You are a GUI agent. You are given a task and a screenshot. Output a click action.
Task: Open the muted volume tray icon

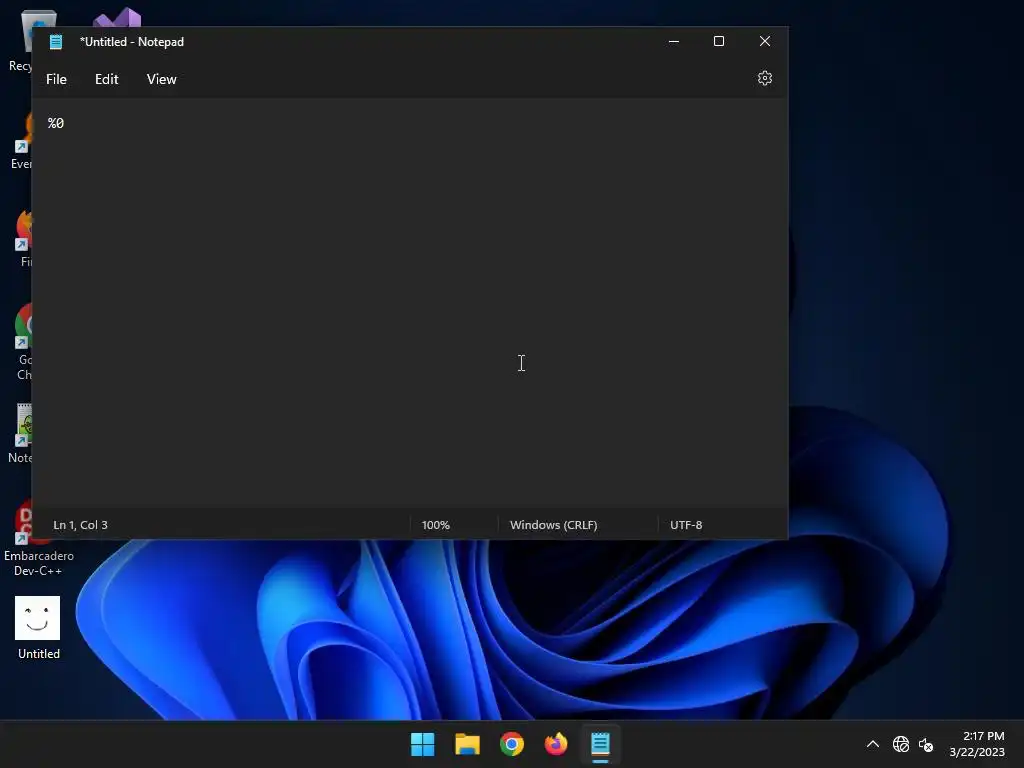tap(926, 744)
